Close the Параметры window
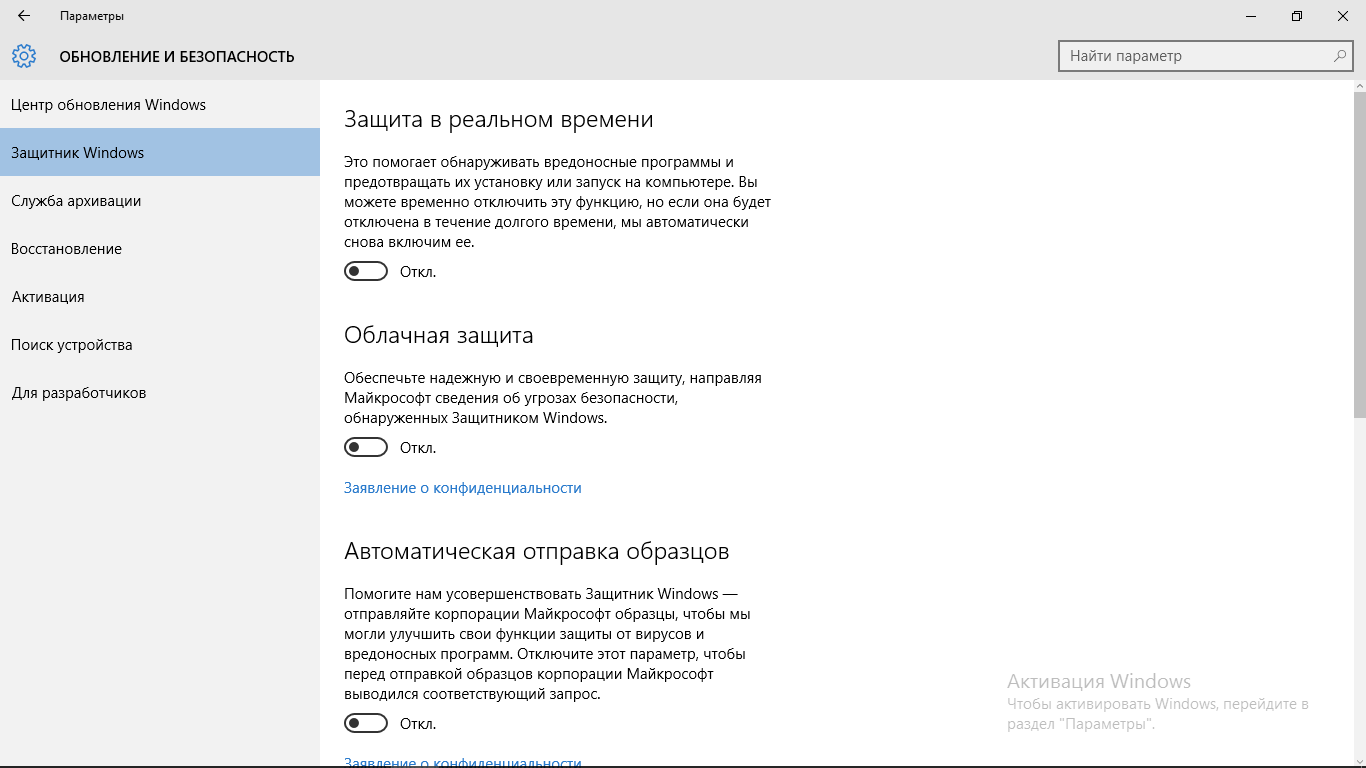The width and height of the screenshot is (1366, 768). tap(1343, 16)
